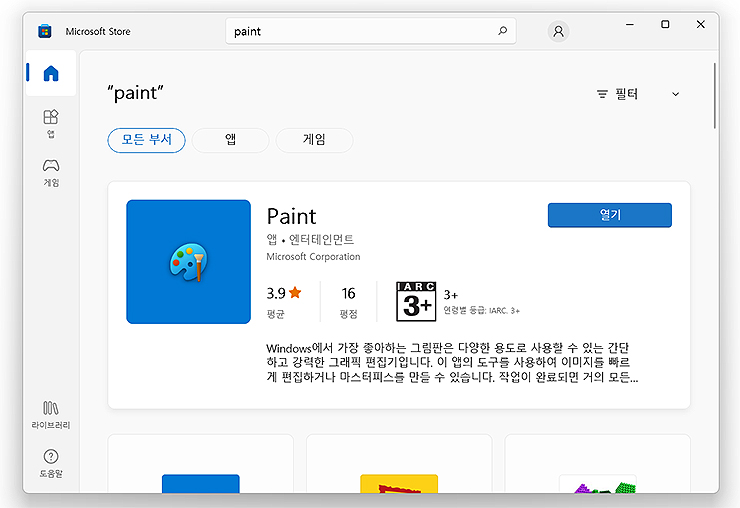Click the 3.9 average rating value
Screen dimensions: 740x508
[x=276, y=293]
